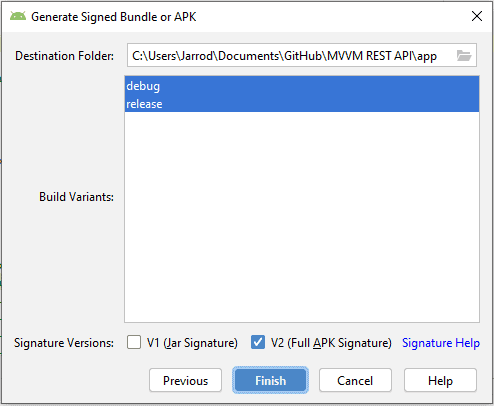Click the 'Generate Signed Bundle or APK' title text

point(114,17)
